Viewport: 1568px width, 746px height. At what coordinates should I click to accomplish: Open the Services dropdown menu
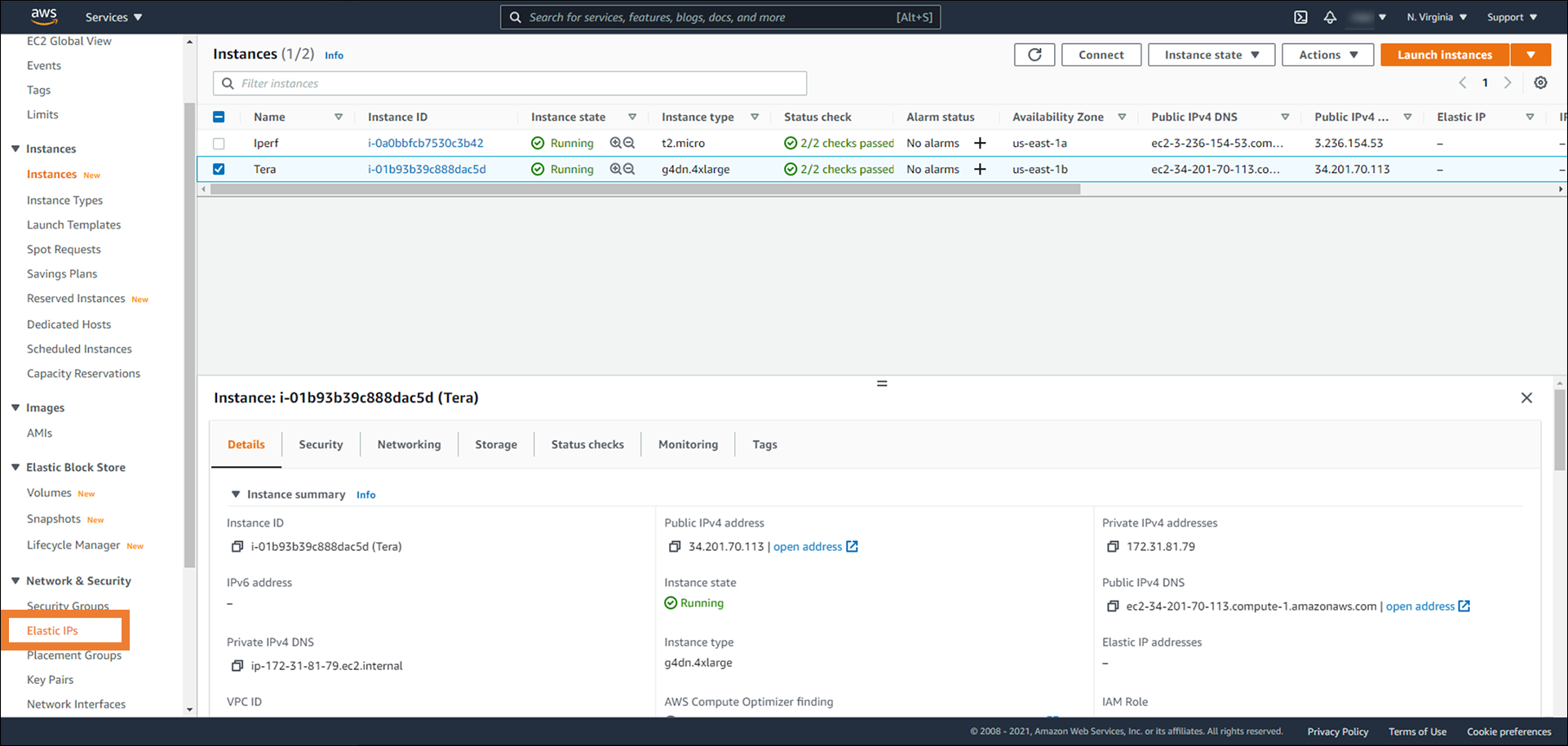click(113, 17)
